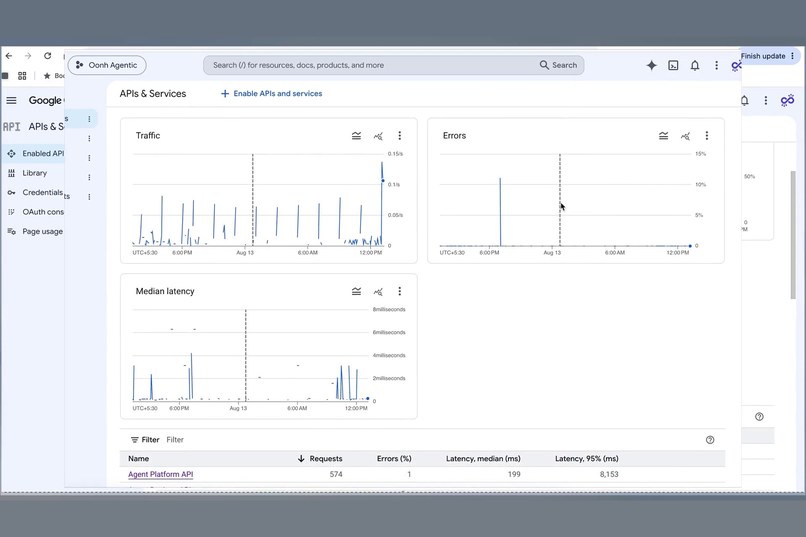Select the 8,153 latency value
Screen dimensions: 806x537
pyautogui.click(x=609, y=474)
